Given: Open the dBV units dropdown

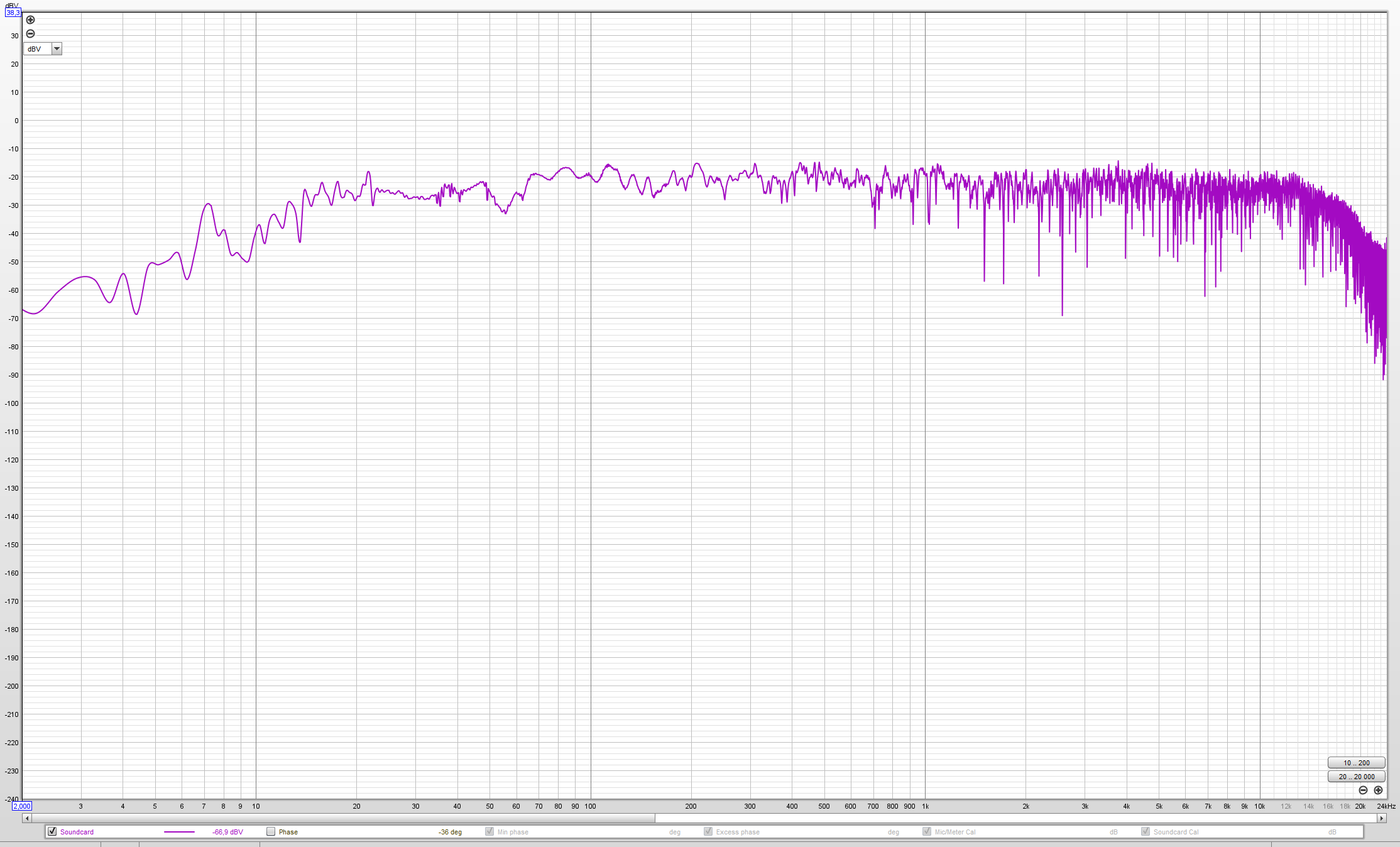Looking at the screenshot, I should [43, 49].
